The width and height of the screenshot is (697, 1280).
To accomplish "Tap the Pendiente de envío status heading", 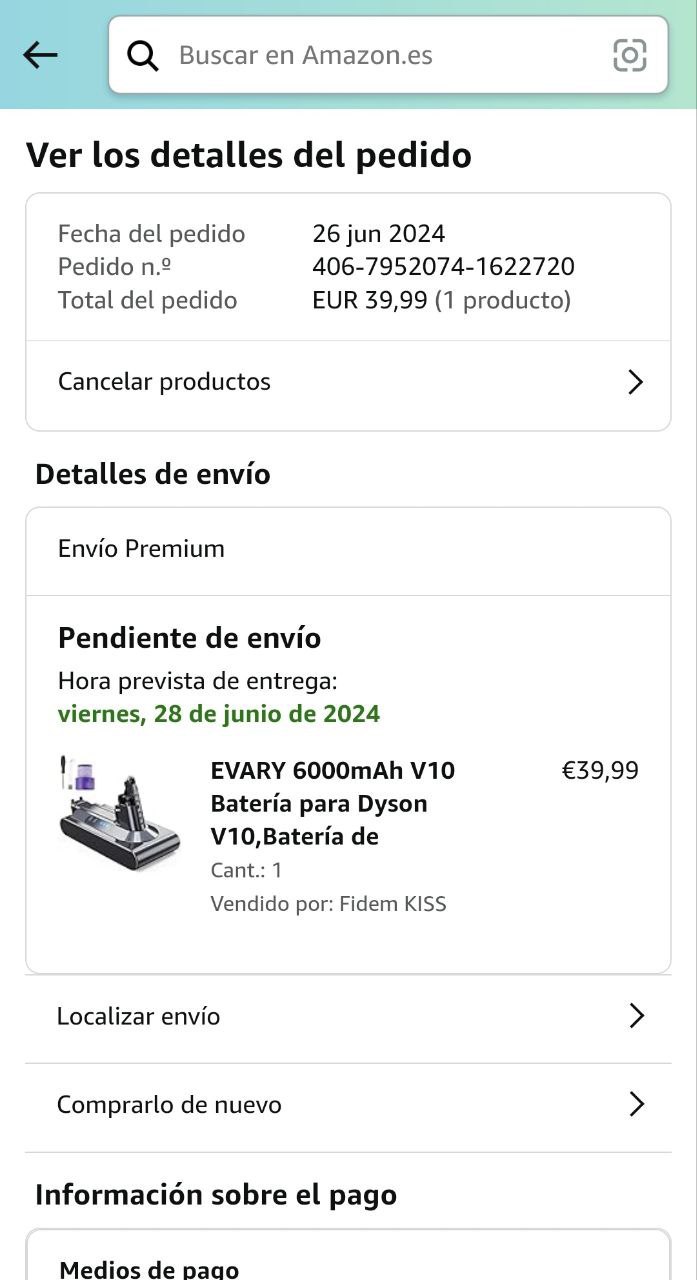I will (189, 638).
